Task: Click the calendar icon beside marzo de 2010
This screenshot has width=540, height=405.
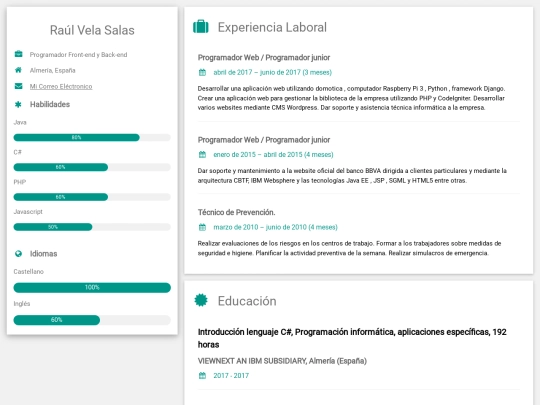Action: 202,227
